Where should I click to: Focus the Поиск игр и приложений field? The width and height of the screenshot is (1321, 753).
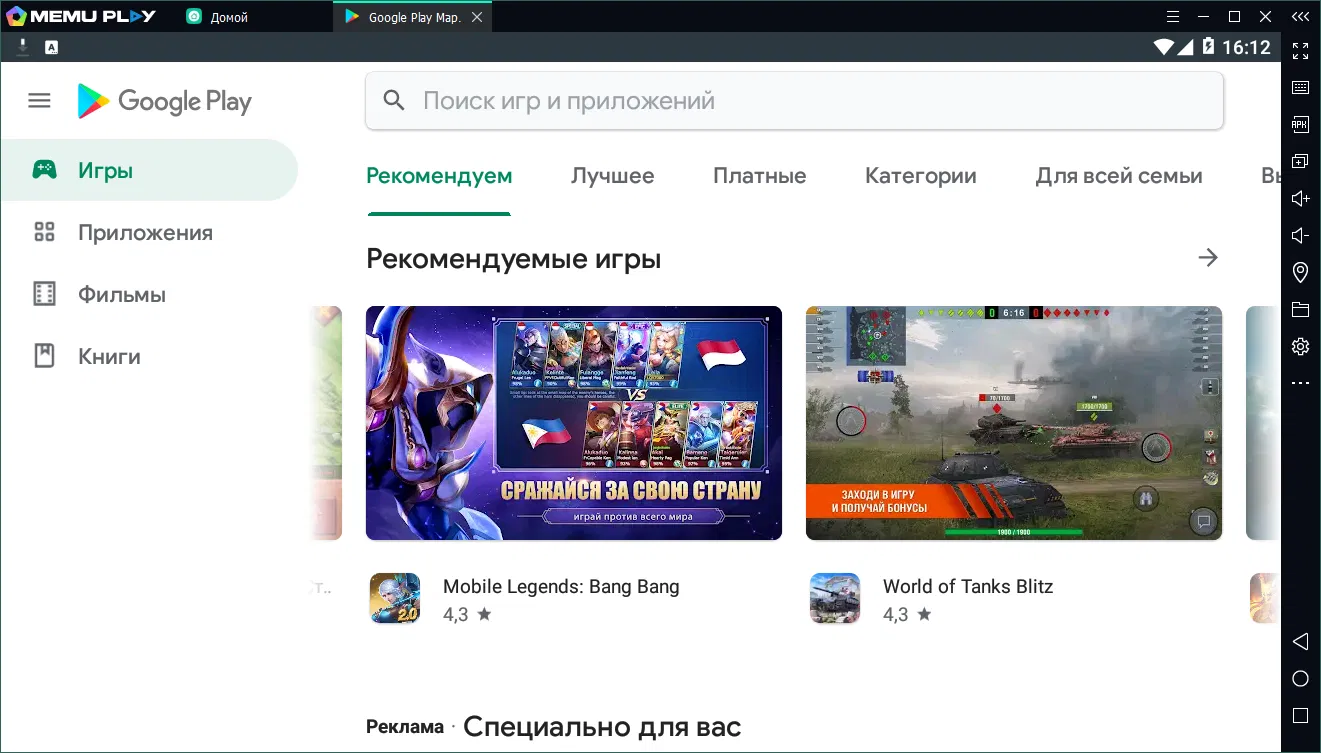(794, 101)
